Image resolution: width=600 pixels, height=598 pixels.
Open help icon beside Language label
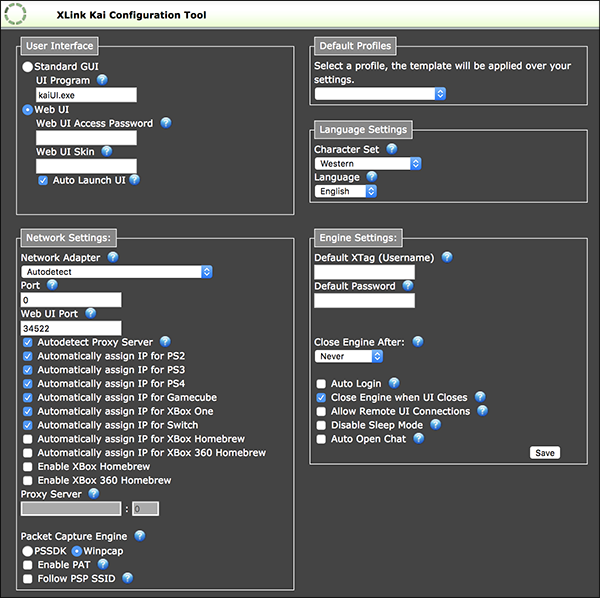click(x=372, y=176)
